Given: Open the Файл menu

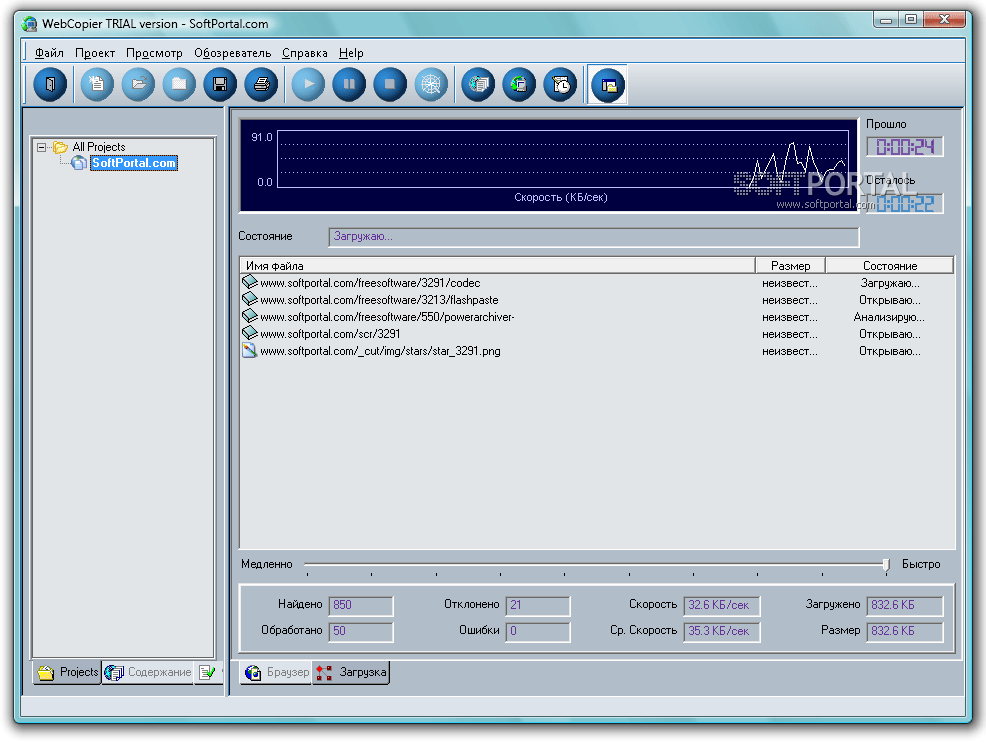Looking at the screenshot, I should point(49,53).
